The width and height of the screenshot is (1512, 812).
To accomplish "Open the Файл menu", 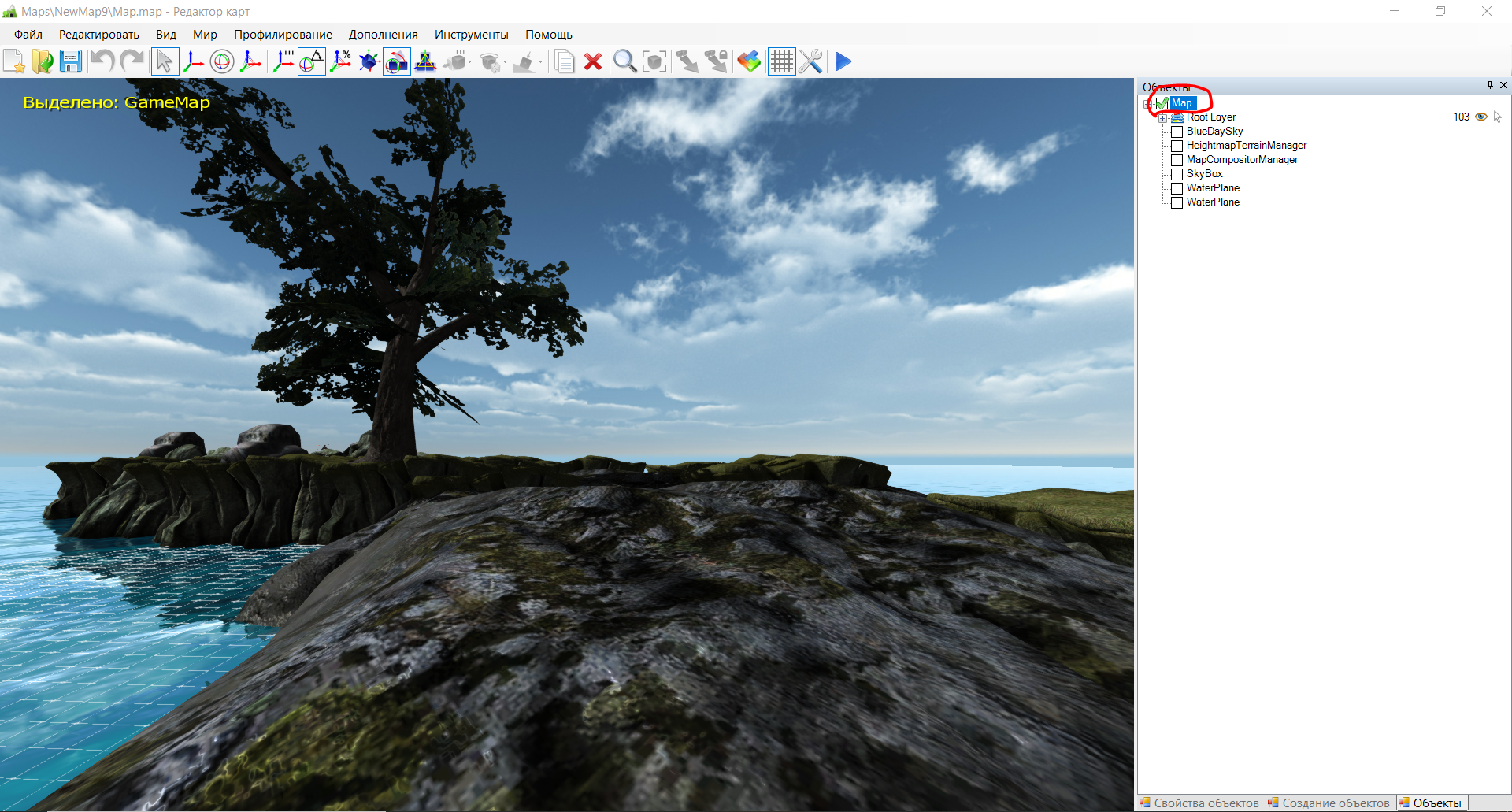I will tap(28, 35).
